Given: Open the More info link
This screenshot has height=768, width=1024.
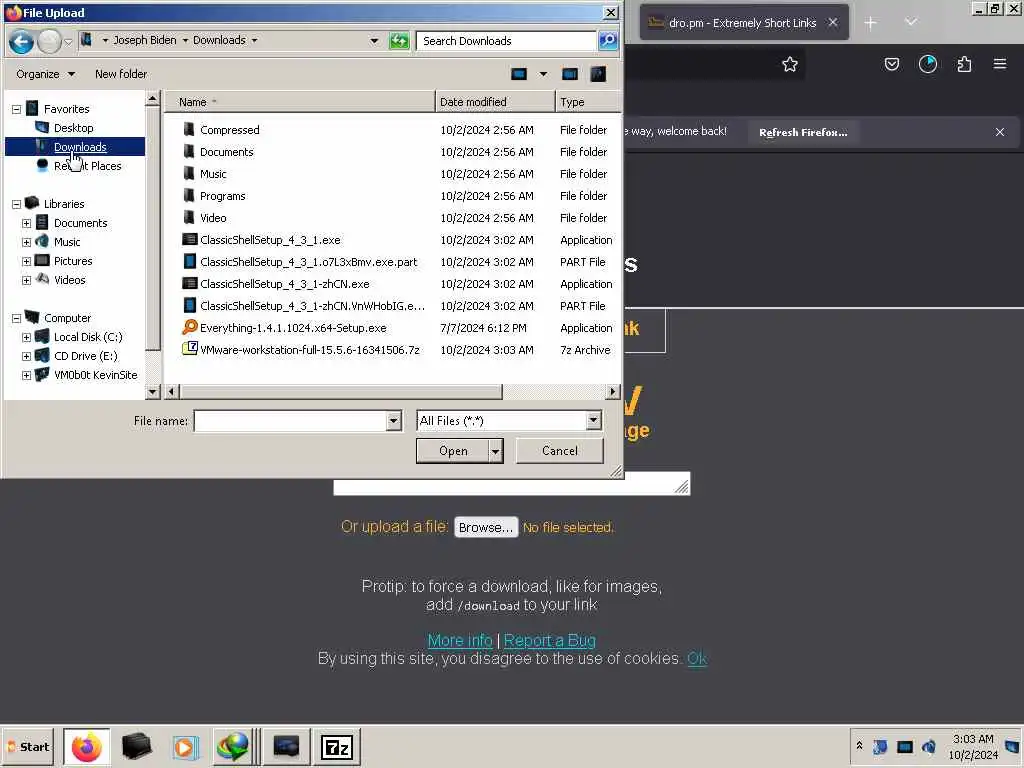Looking at the screenshot, I should tap(460, 641).
